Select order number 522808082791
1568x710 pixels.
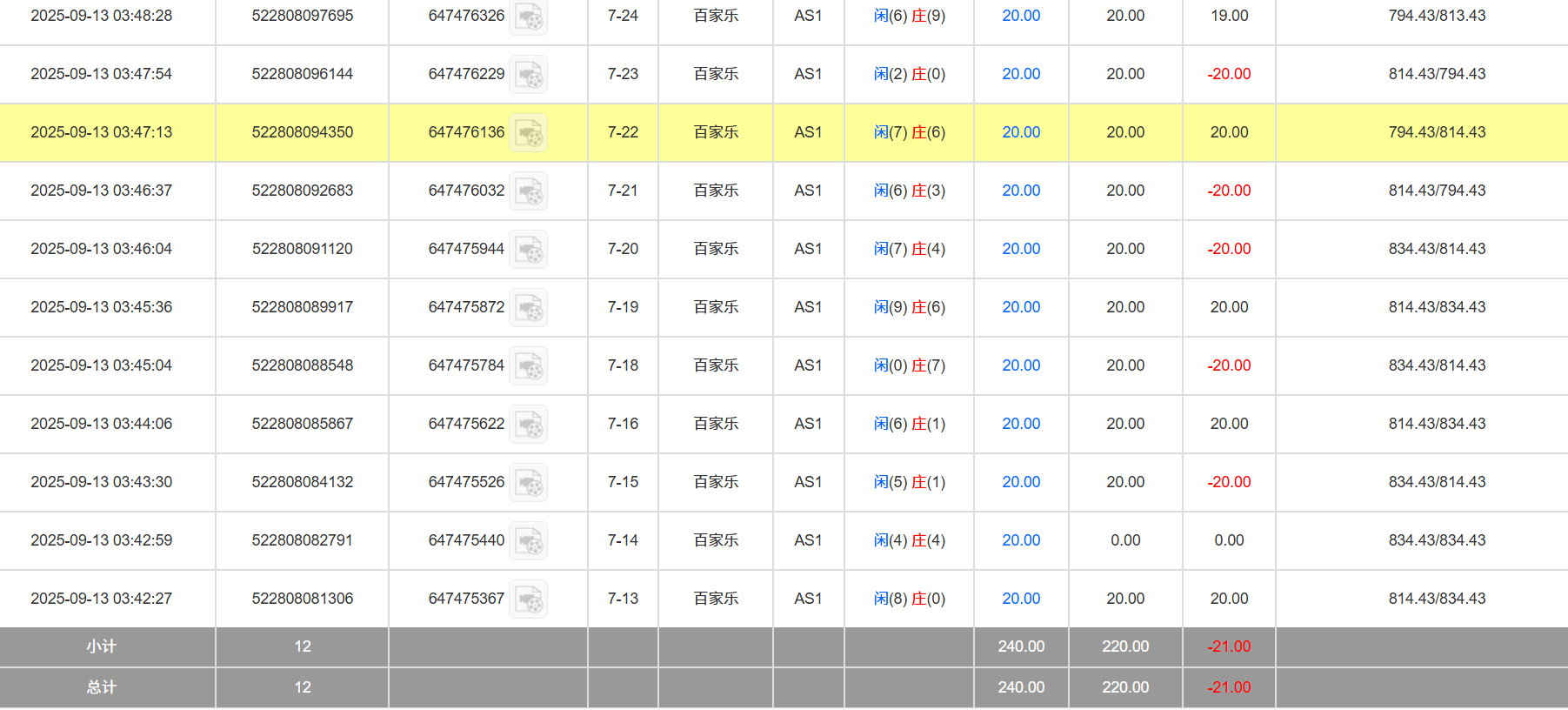tap(303, 540)
